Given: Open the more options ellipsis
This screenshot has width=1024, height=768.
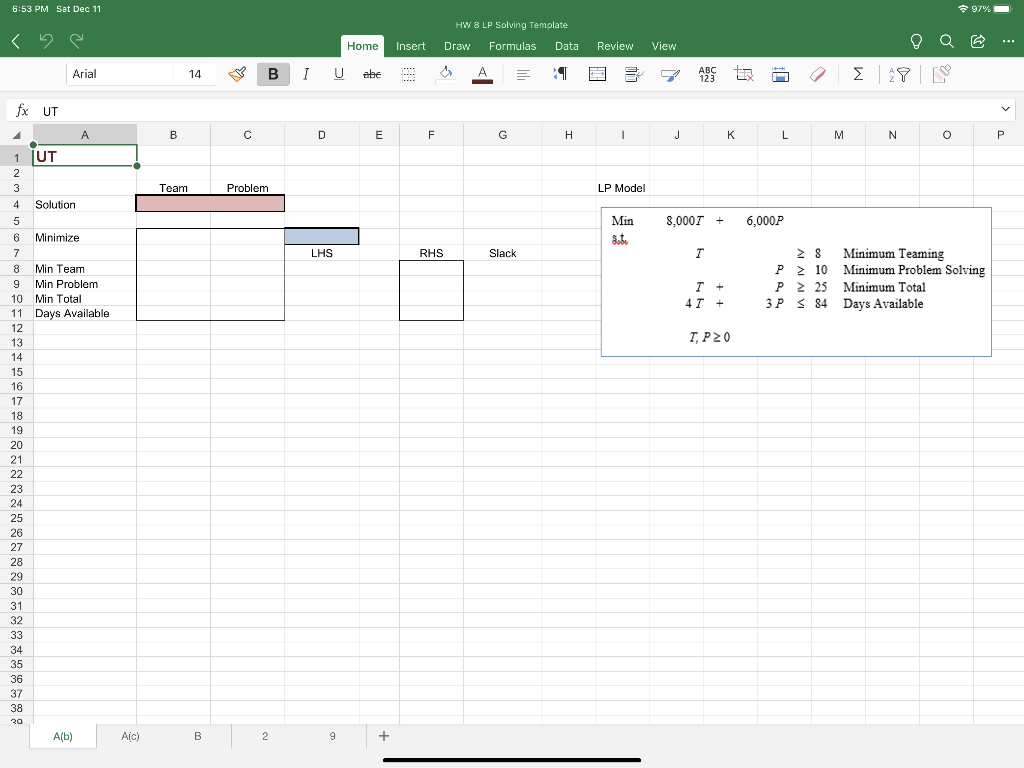Looking at the screenshot, I should click(1008, 42).
